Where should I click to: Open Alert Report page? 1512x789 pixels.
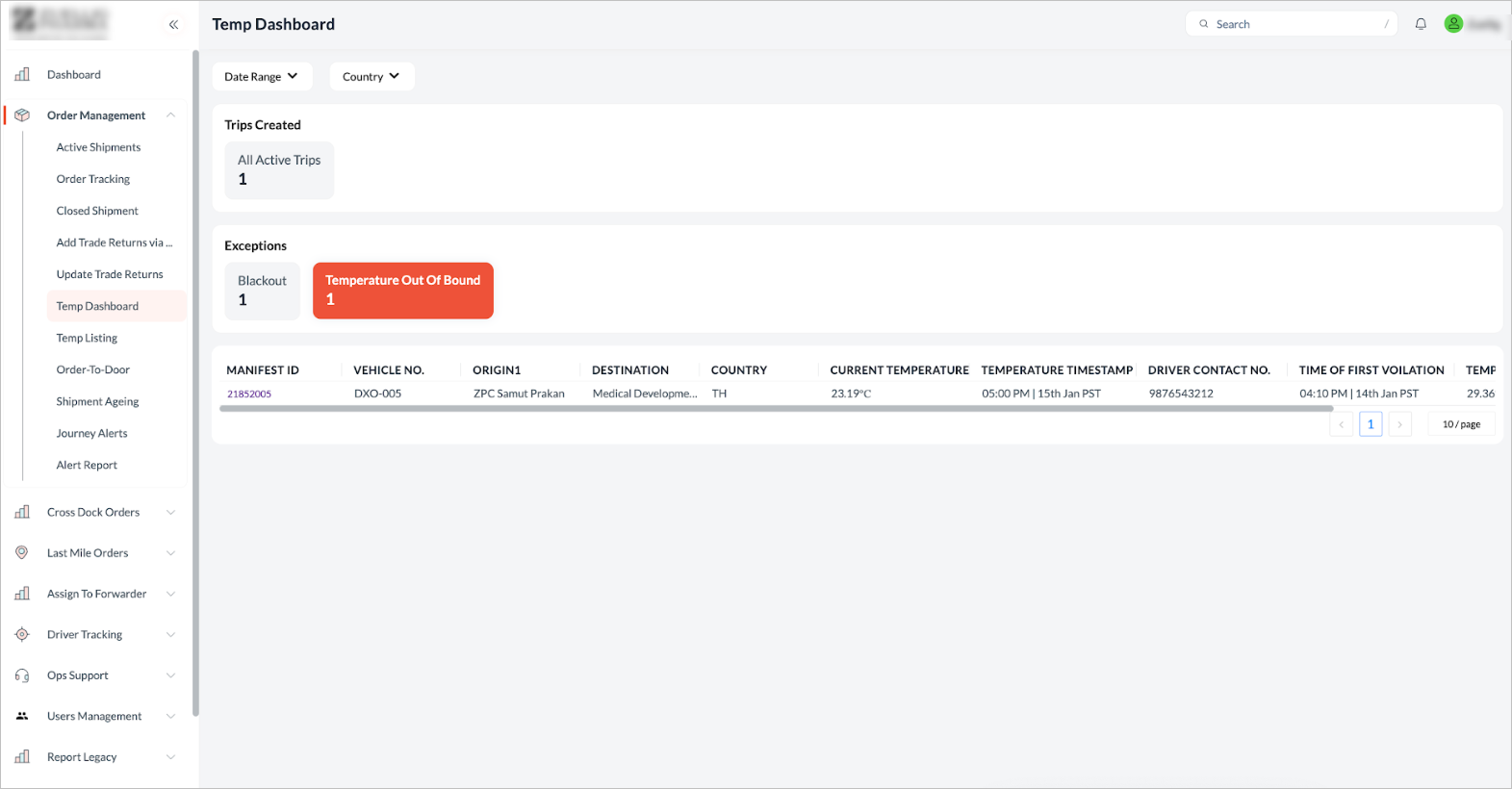coord(87,465)
